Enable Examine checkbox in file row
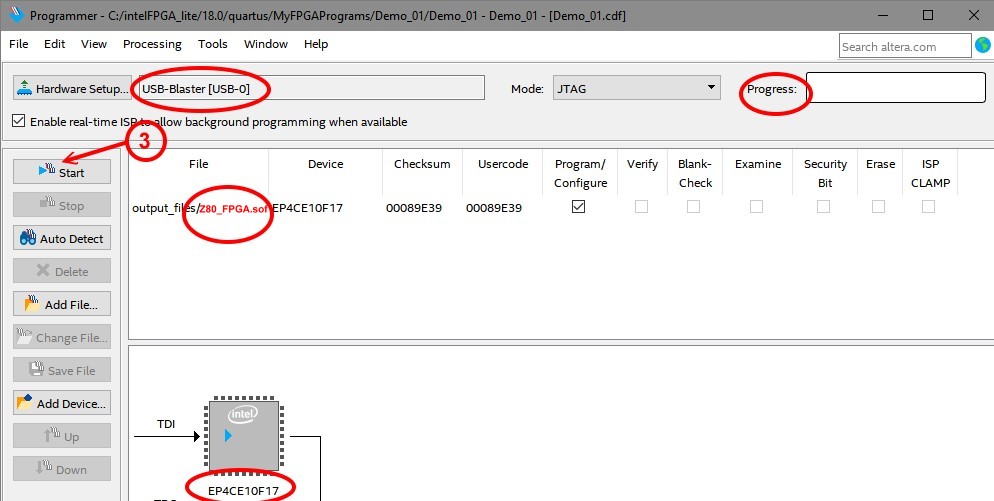Image resolution: width=994 pixels, height=501 pixels. tap(756, 207)
